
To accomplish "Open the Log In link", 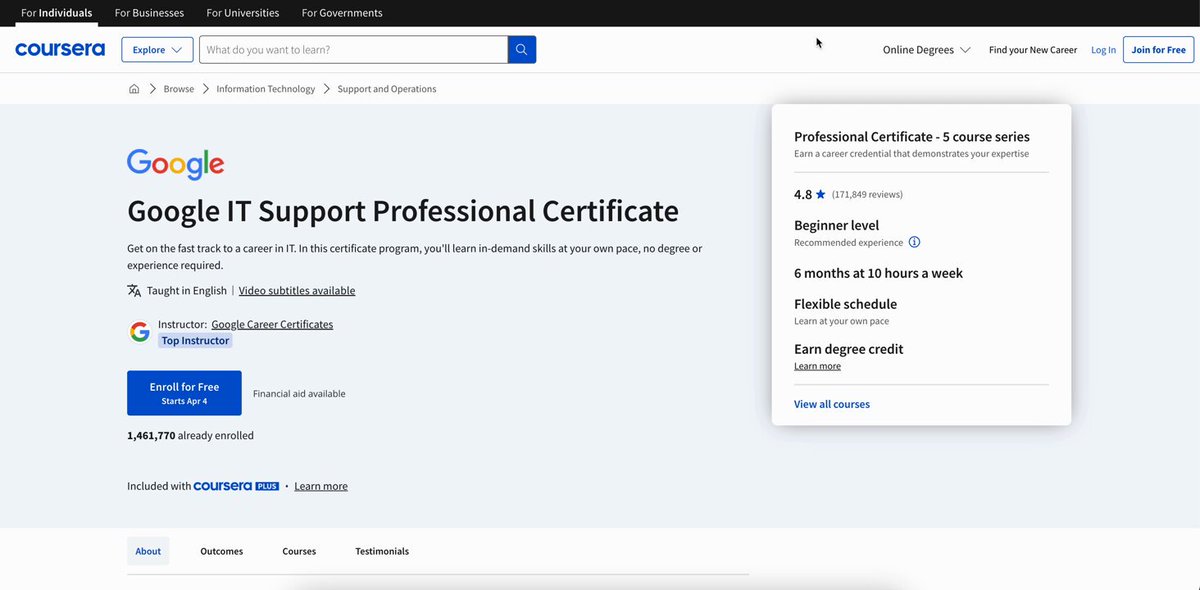I will (x=1103, y=50).
